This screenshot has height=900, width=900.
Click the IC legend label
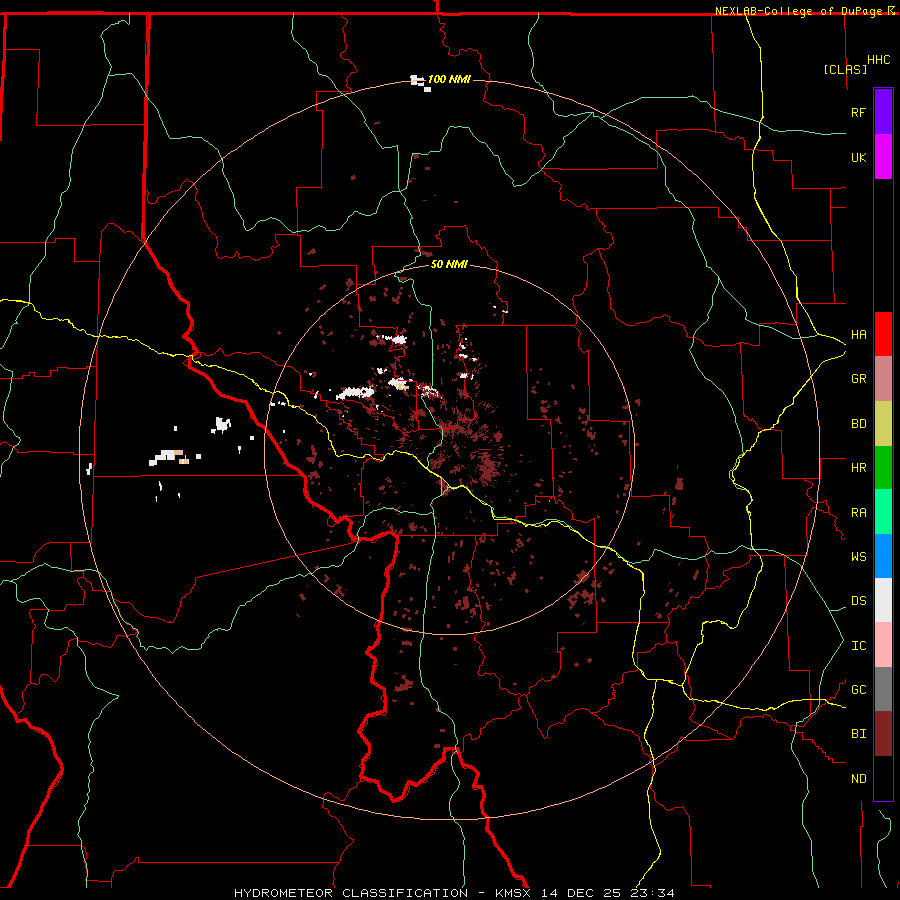(858, 646)
